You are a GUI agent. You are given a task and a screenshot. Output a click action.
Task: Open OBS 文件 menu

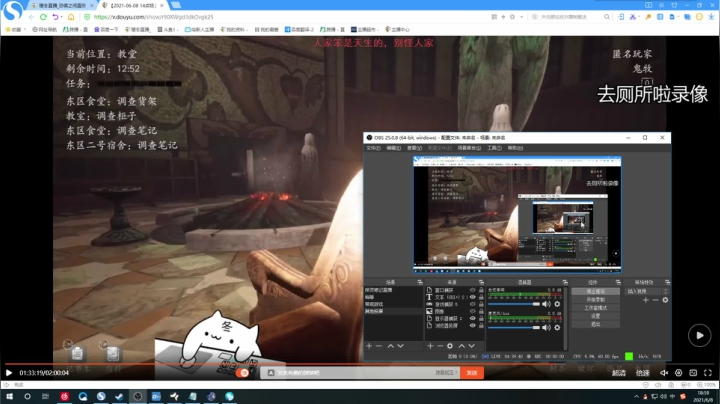pyautogui.click(x=373, y=148)
